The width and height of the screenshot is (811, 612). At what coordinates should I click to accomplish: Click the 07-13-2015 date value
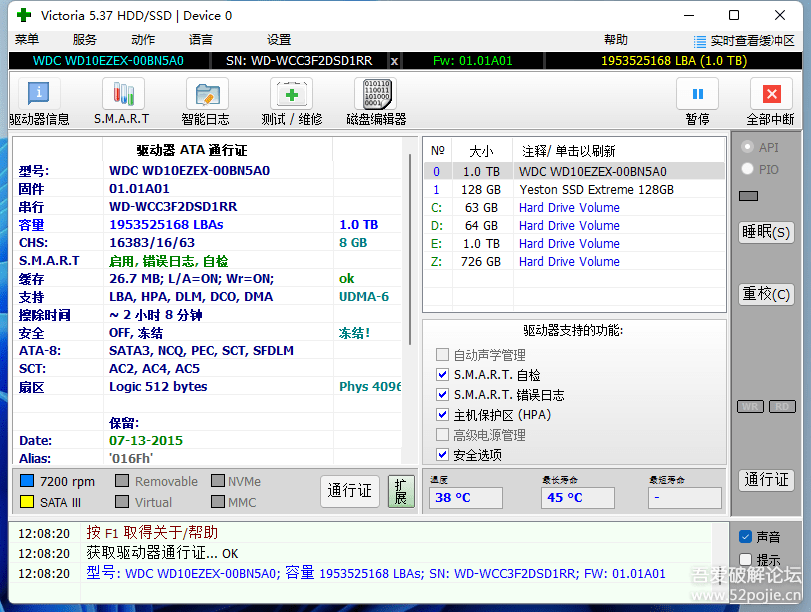click(146, 440)
